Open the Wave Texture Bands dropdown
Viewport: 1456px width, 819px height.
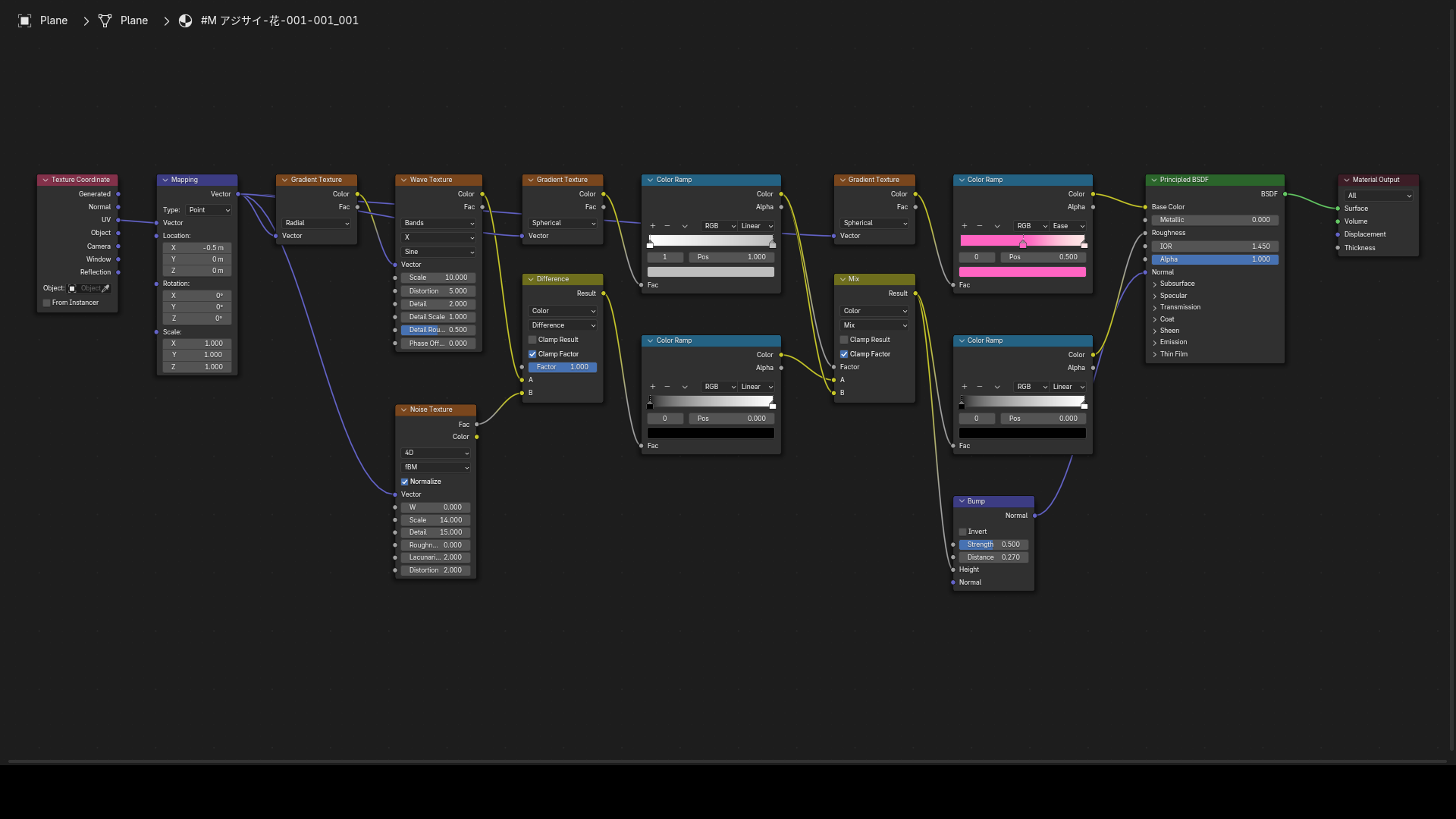(438, 223)
